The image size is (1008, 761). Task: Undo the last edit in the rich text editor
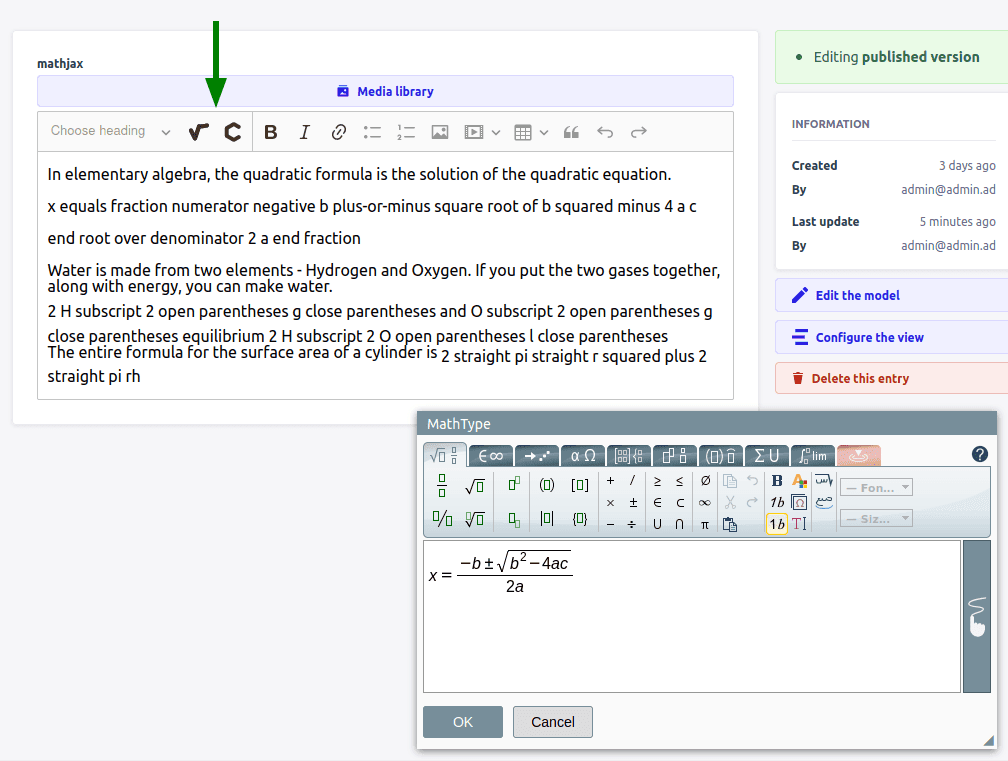tap(605, 132)
